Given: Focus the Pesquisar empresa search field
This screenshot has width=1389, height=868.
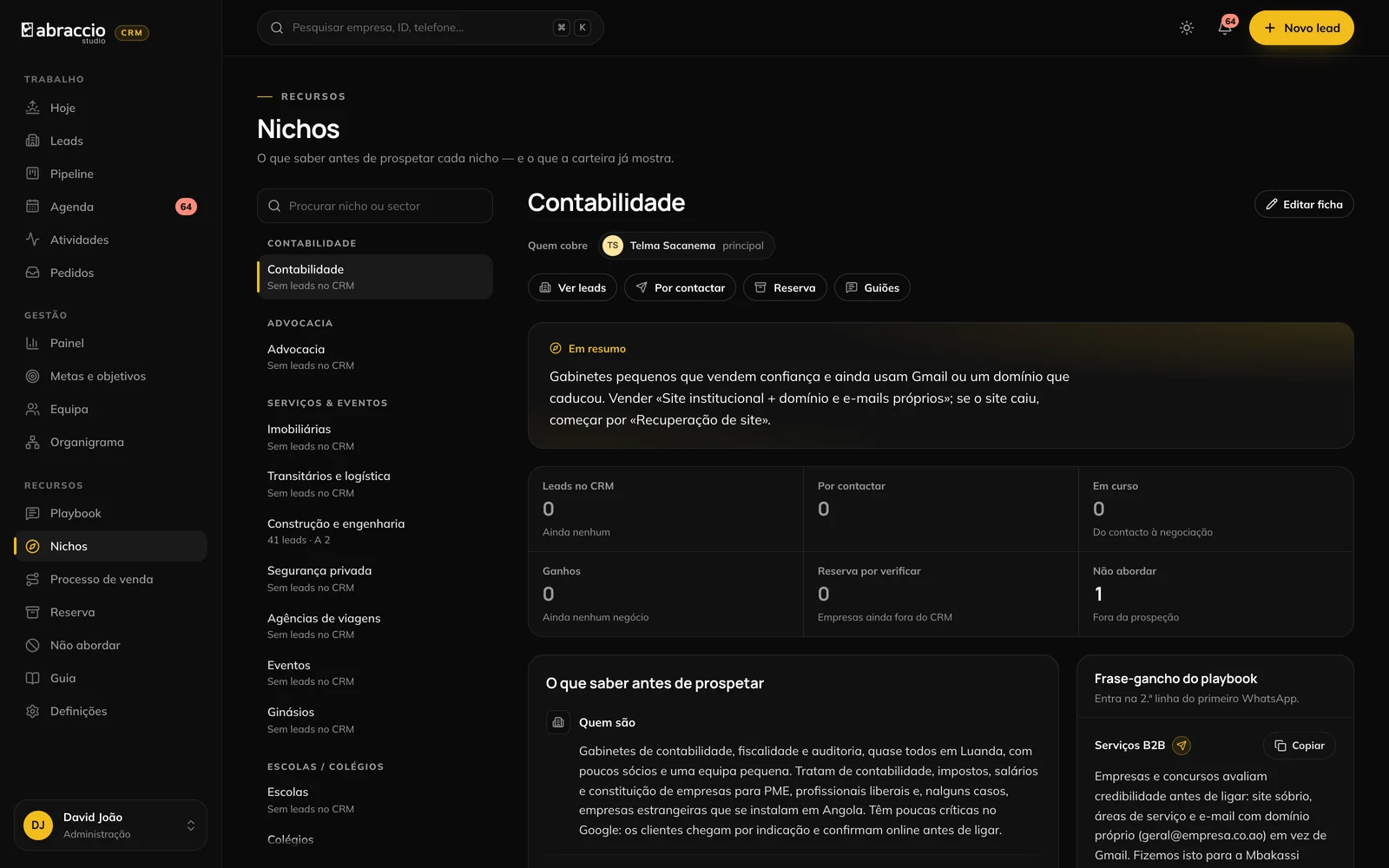Looking at the screenshot, I should pos(430,28).
